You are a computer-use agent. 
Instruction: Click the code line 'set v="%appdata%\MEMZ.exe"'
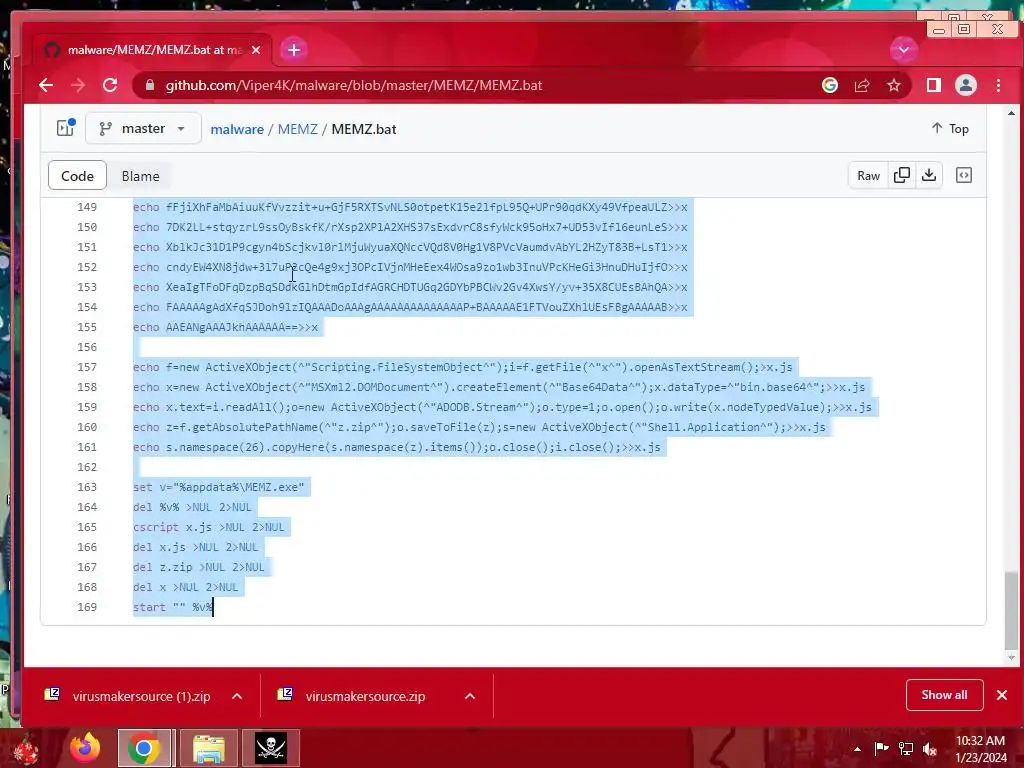pos(219,487)
